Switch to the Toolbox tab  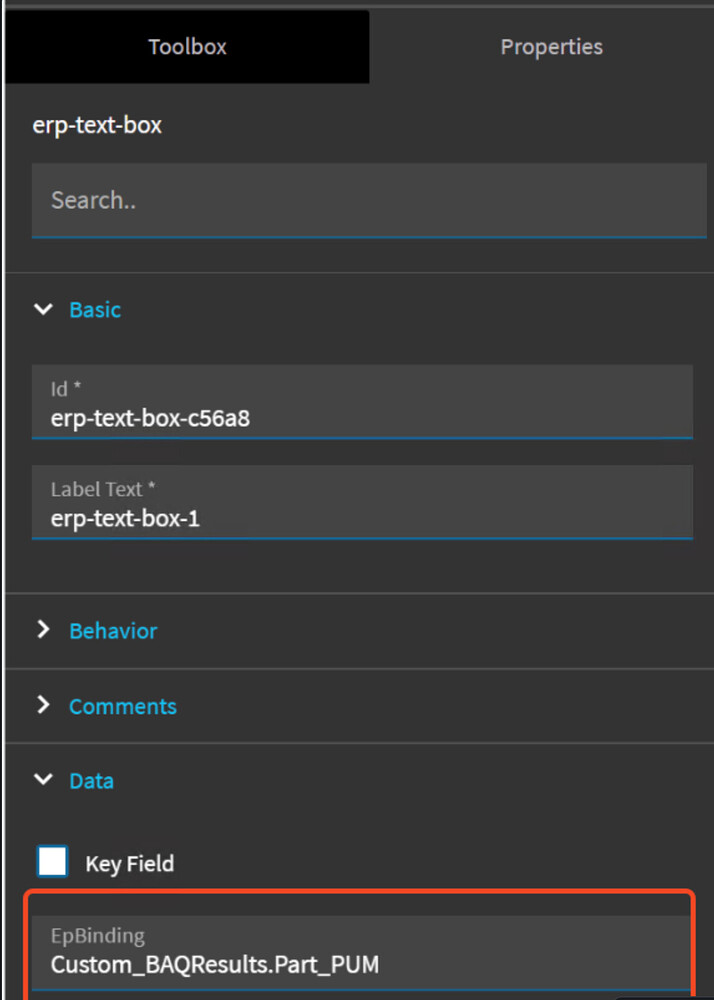(187, 47)
